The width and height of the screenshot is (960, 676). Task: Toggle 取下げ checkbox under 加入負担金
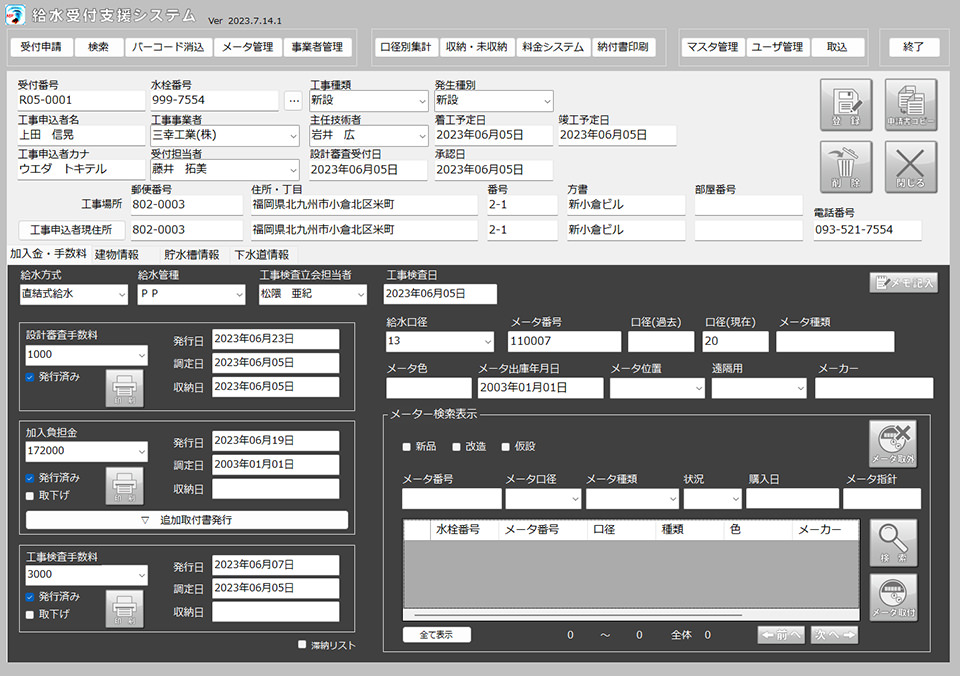click(30, 496)
